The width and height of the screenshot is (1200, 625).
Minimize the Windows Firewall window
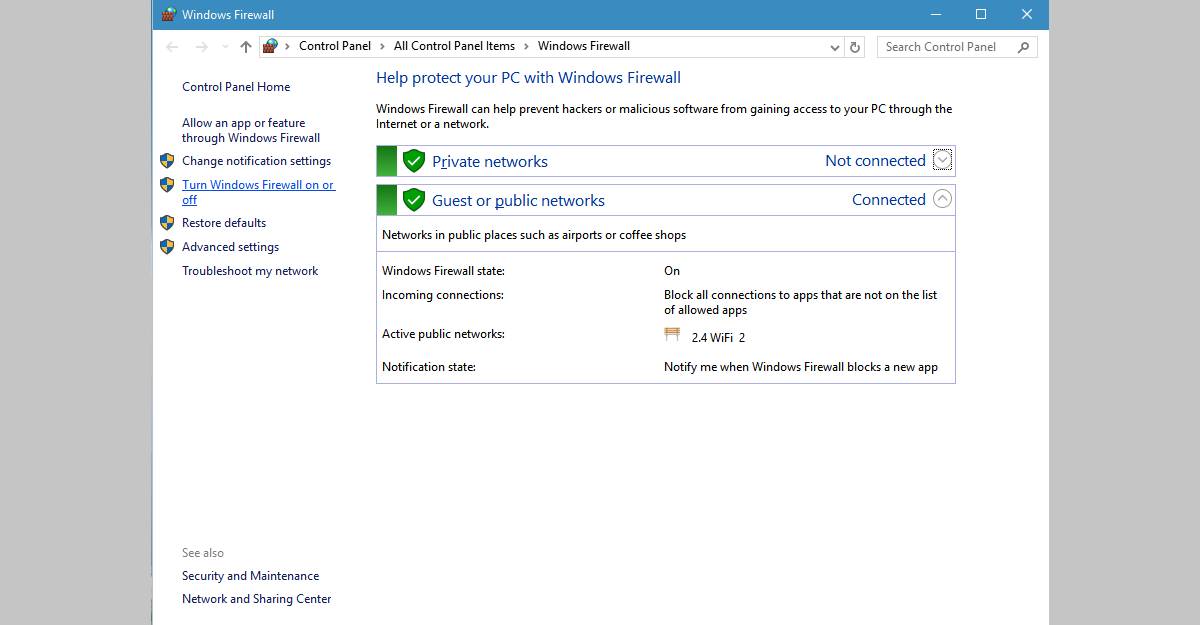(x=935, y=14)
